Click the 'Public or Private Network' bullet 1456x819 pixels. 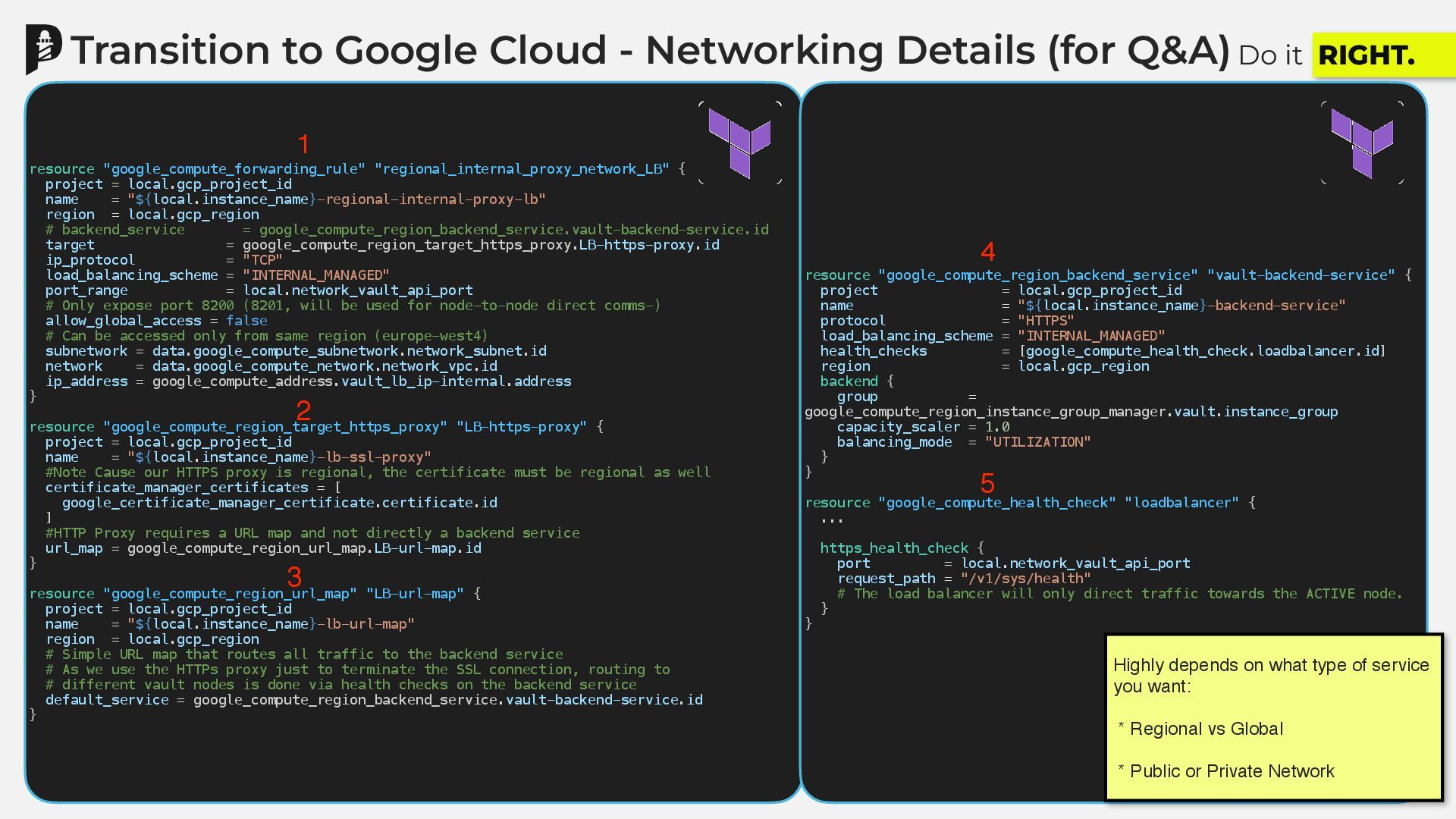[x=1232, y=771]
